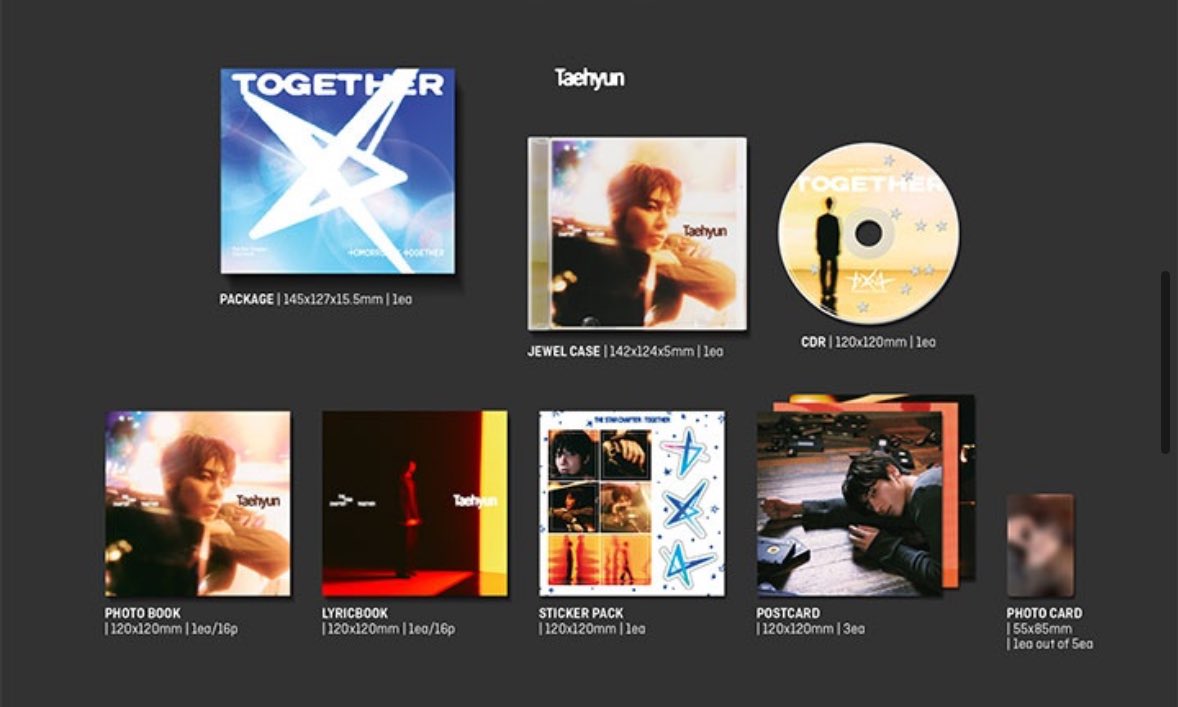Viewport: 1178px width, 707px height.
Task: Click the JEWEL CASE caption text
Action: [x=625, y=351]
